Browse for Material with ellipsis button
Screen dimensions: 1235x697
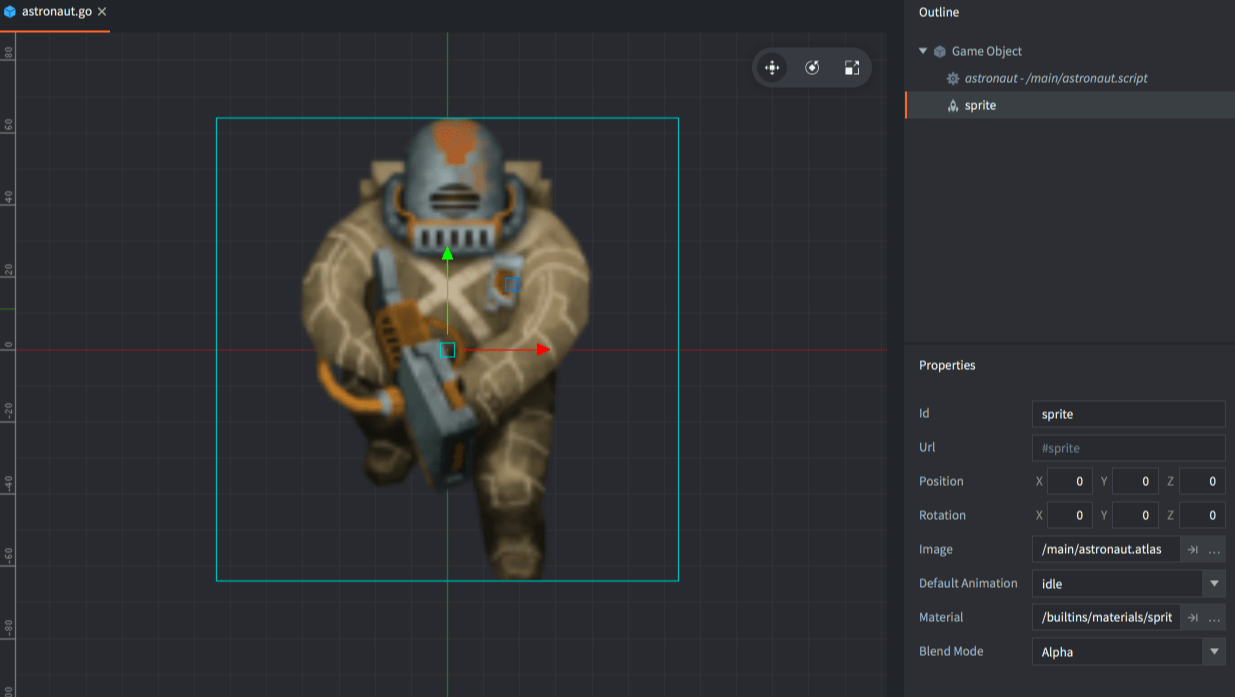coord(1214,618)
